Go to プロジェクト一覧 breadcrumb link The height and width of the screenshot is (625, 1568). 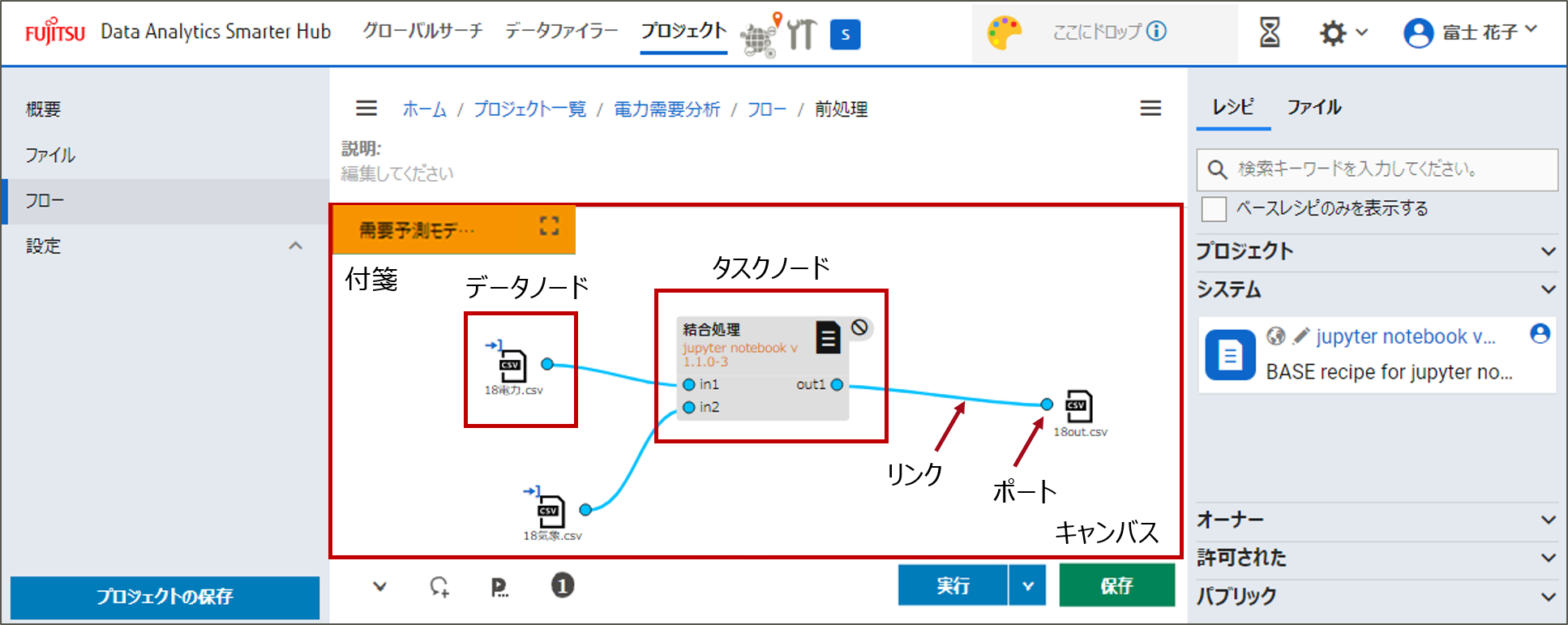coord(529,109)
